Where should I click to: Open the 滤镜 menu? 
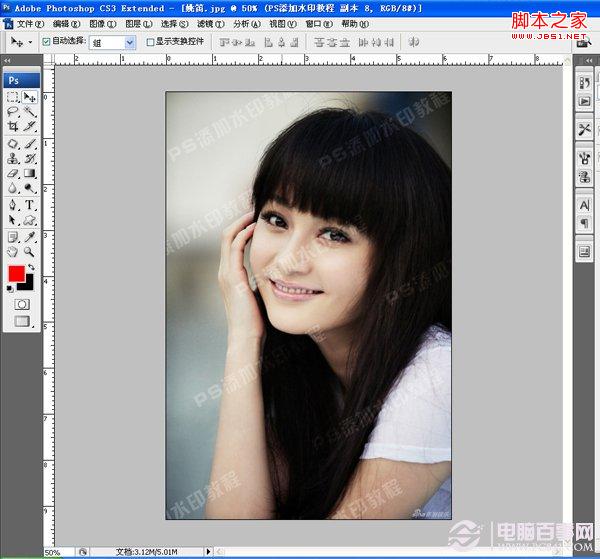210,24
